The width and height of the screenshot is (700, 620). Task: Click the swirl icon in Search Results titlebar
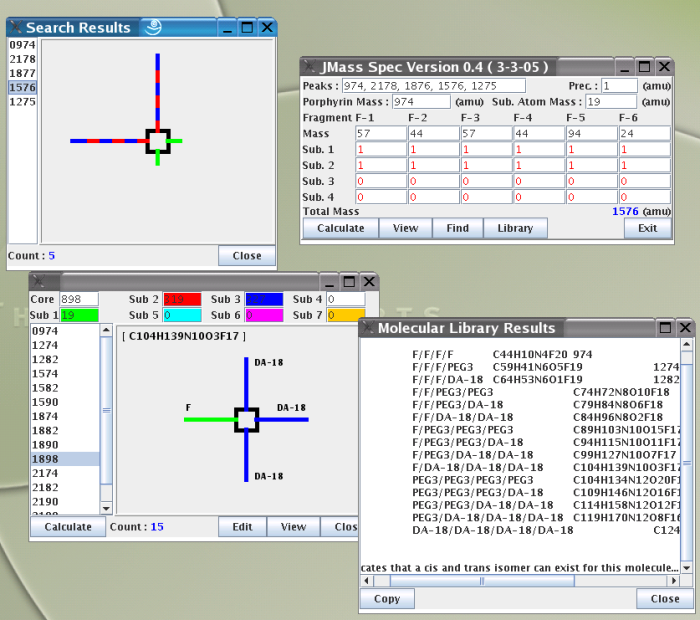pyautogui.click(x=153, y=27)
